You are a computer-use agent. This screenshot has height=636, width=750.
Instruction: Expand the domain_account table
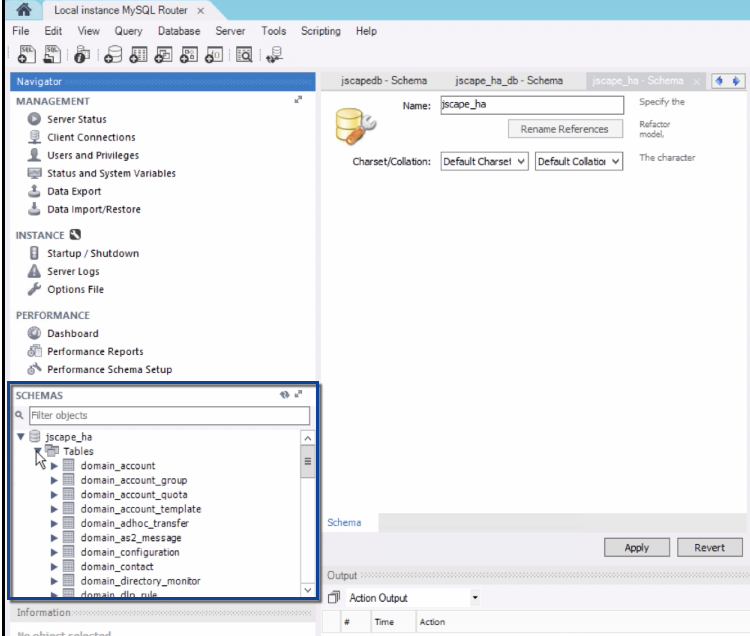pos(54,466)
